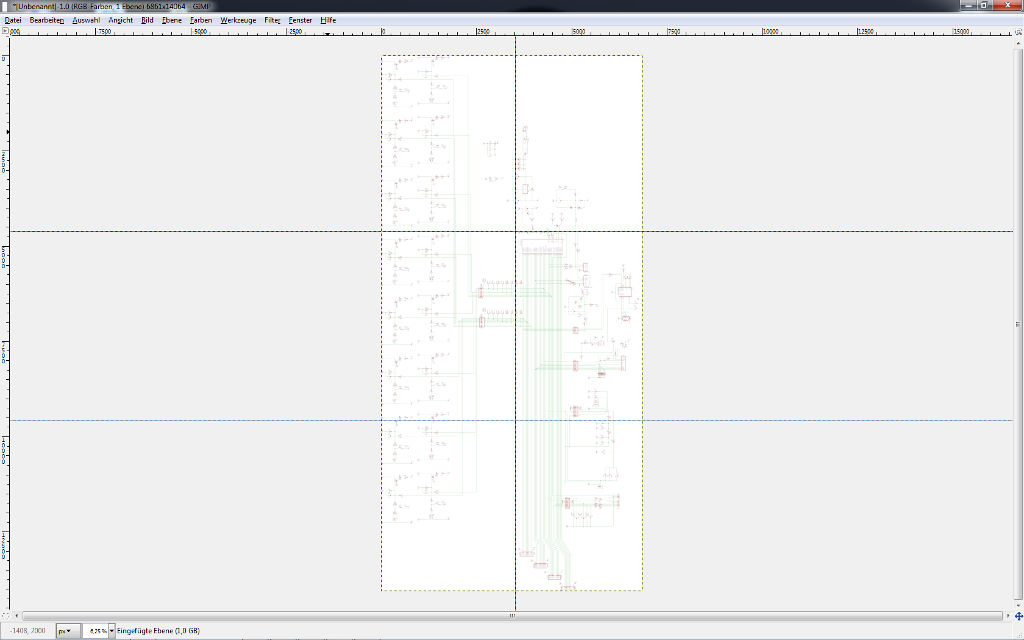This screenshot has width=1024, height=640.
Task: Toggle the Quick Mask button at bottom-left
Action: pyautogui.click(x=5, y=616)
